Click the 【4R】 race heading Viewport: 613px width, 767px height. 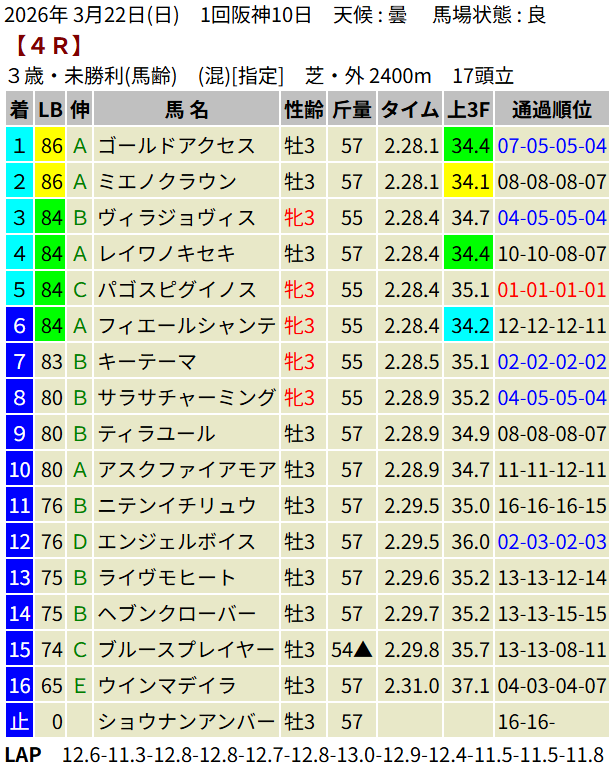coord(48,45)
